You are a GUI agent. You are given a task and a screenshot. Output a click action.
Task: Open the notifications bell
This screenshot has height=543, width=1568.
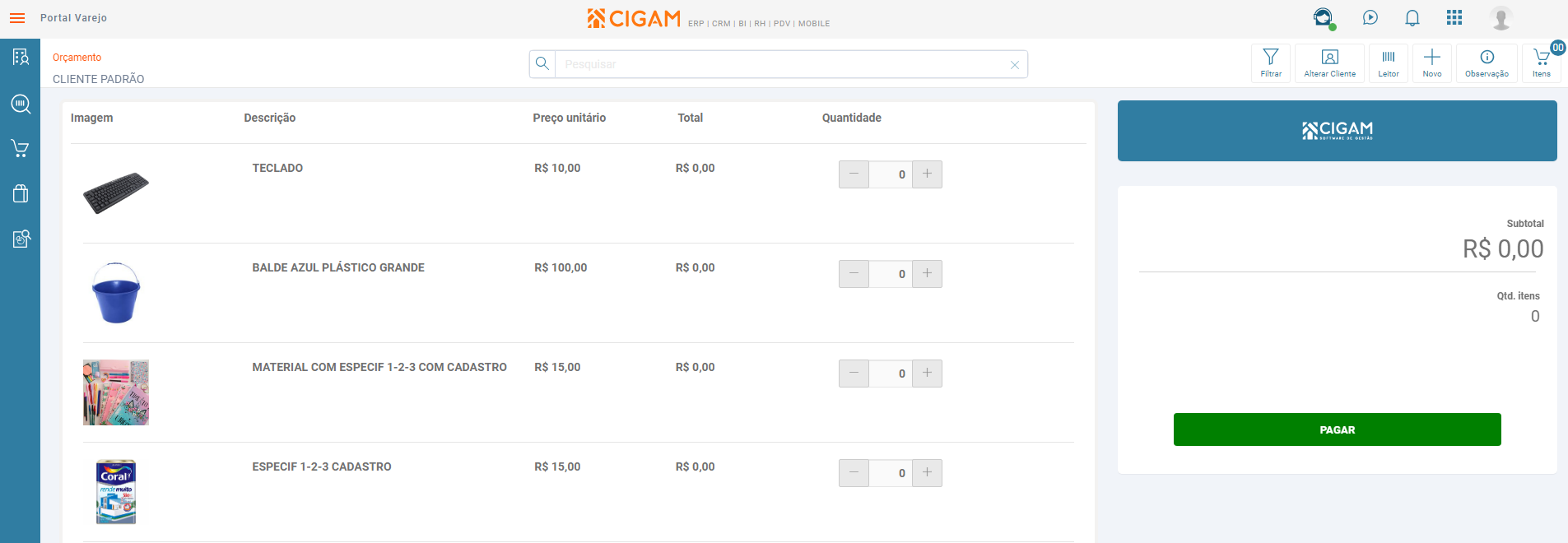click(1412, 18)
